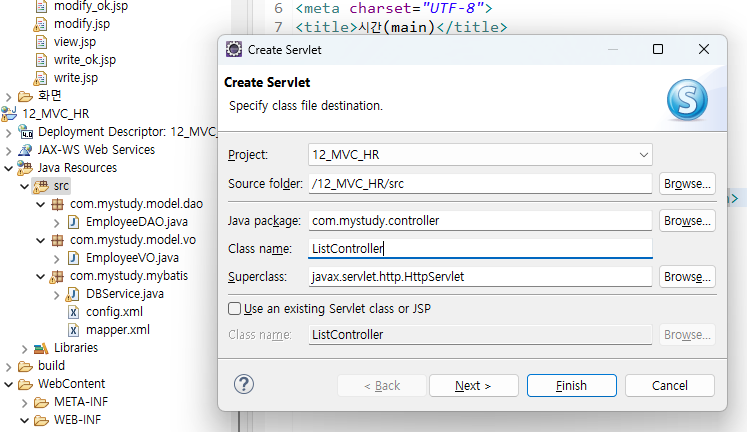
Task: Close the Create Servlet dialog window
Action: point(704,49)
